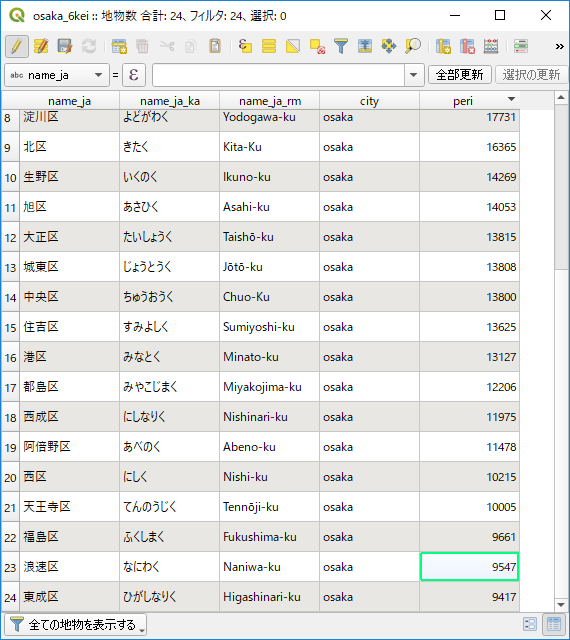
Task: Select all features with yellow rows icon
Action: click(269, 46)
